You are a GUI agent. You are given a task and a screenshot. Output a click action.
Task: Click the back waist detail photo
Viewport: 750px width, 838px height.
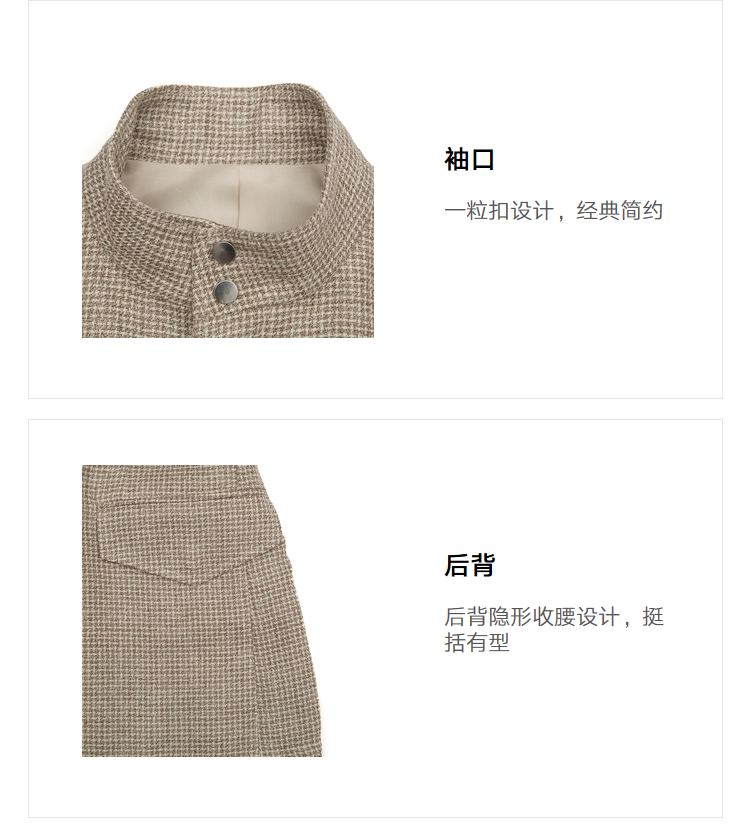pos(203,610)
